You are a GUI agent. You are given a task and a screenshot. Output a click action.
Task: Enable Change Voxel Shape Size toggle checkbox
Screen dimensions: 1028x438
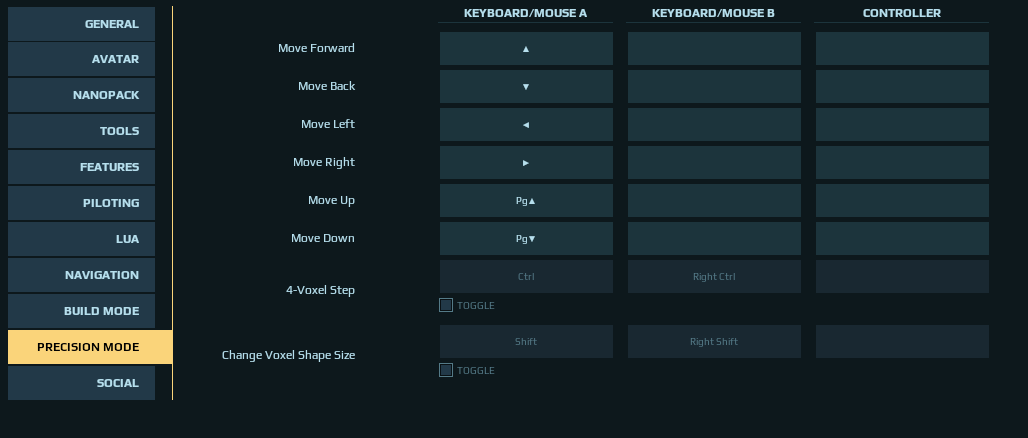click(446, 370)
